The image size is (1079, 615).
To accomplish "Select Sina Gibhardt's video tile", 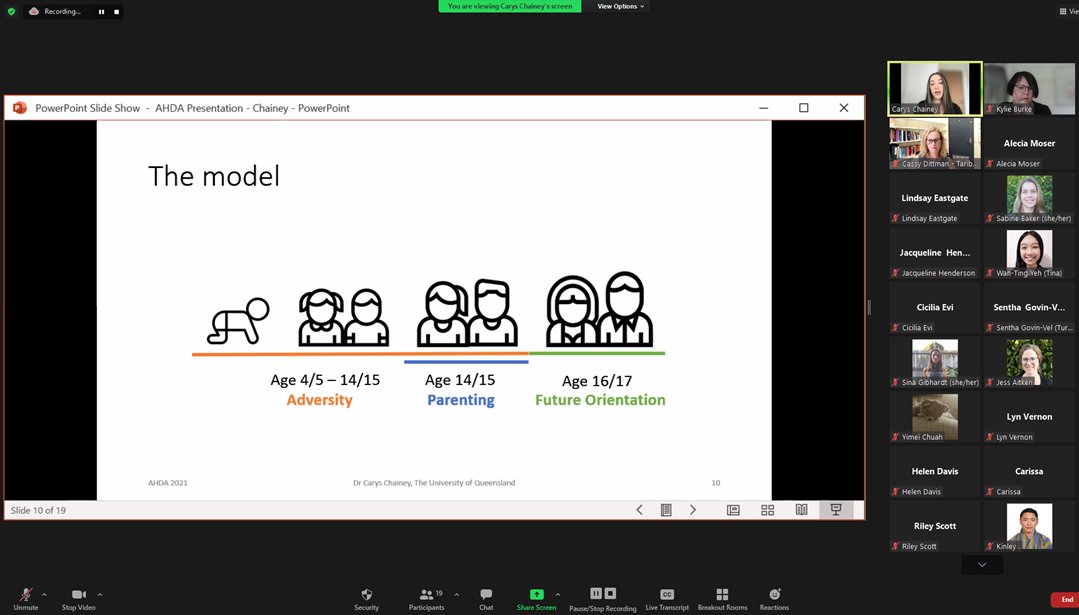I will pos(934,362).
